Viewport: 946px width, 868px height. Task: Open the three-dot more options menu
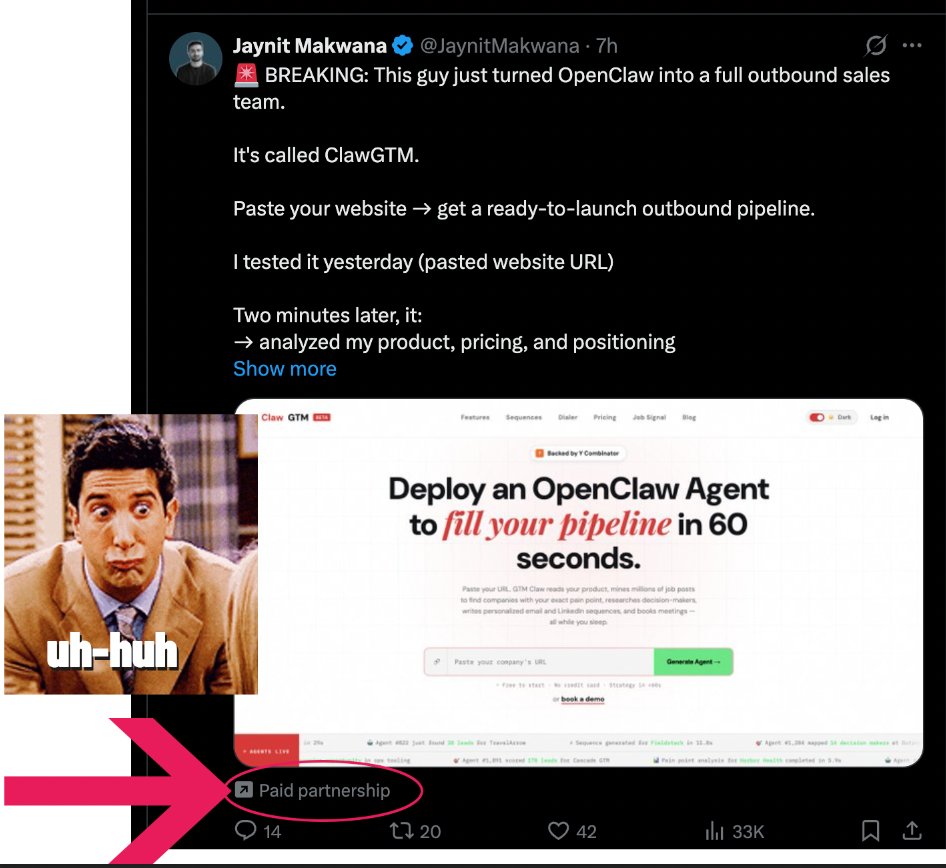tap(912, 45)
